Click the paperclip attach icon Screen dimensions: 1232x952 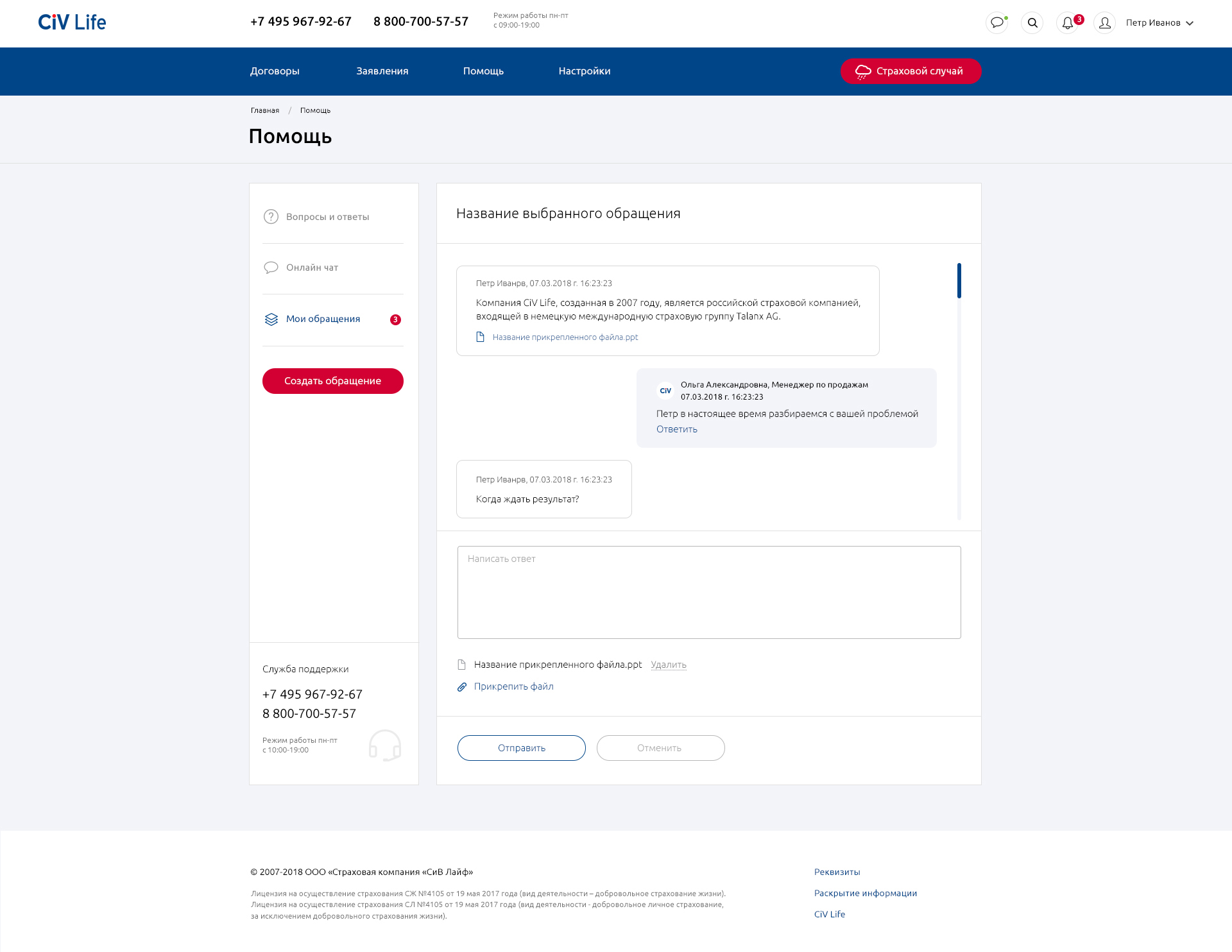[x=462, y=687]
